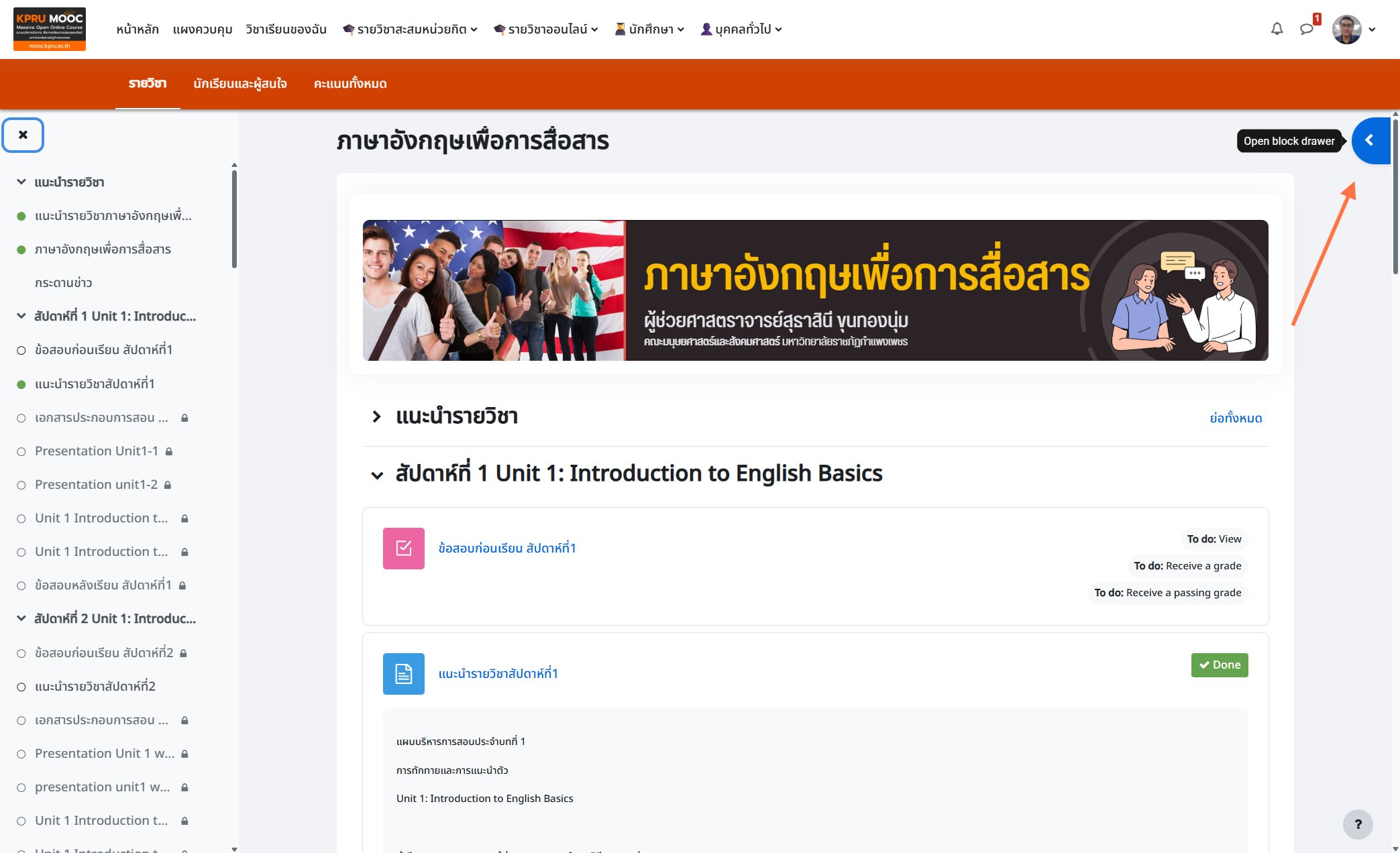Viewport: 1400px width, 853px height.
Task: Collapse the สัปดาห์ที่ 1 Unit 1 section chevron in main content
Action: [377, 475]
